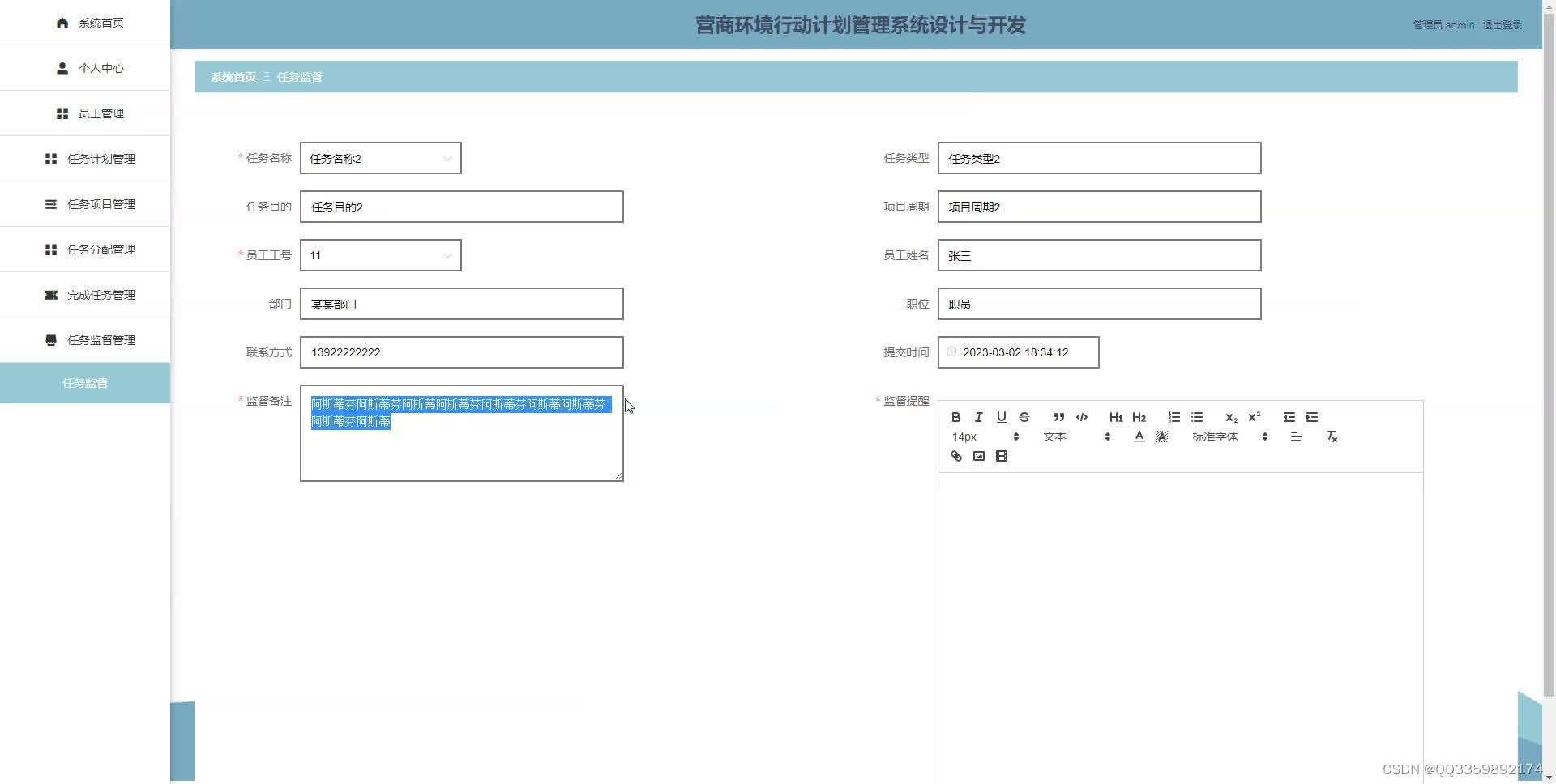Expand the 任务名称 dropdown

pyautogui.click(x=380, y=158)
